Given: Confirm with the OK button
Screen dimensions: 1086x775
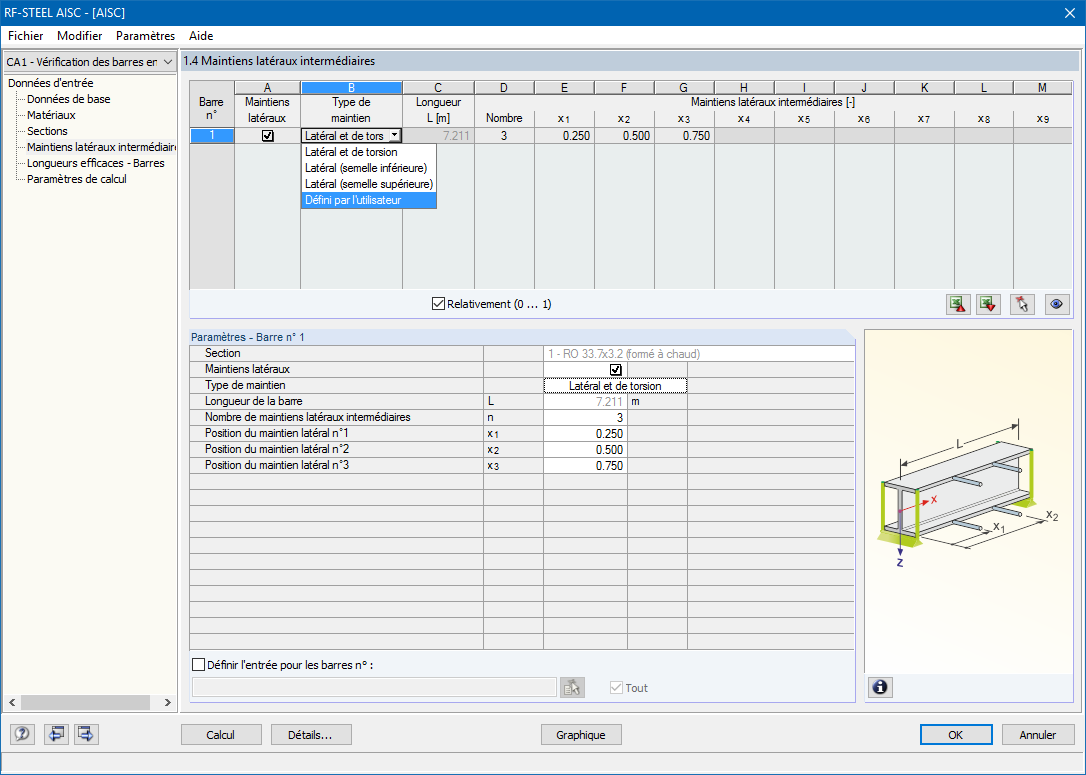Looking at the screenshot, I should [956, 735].
